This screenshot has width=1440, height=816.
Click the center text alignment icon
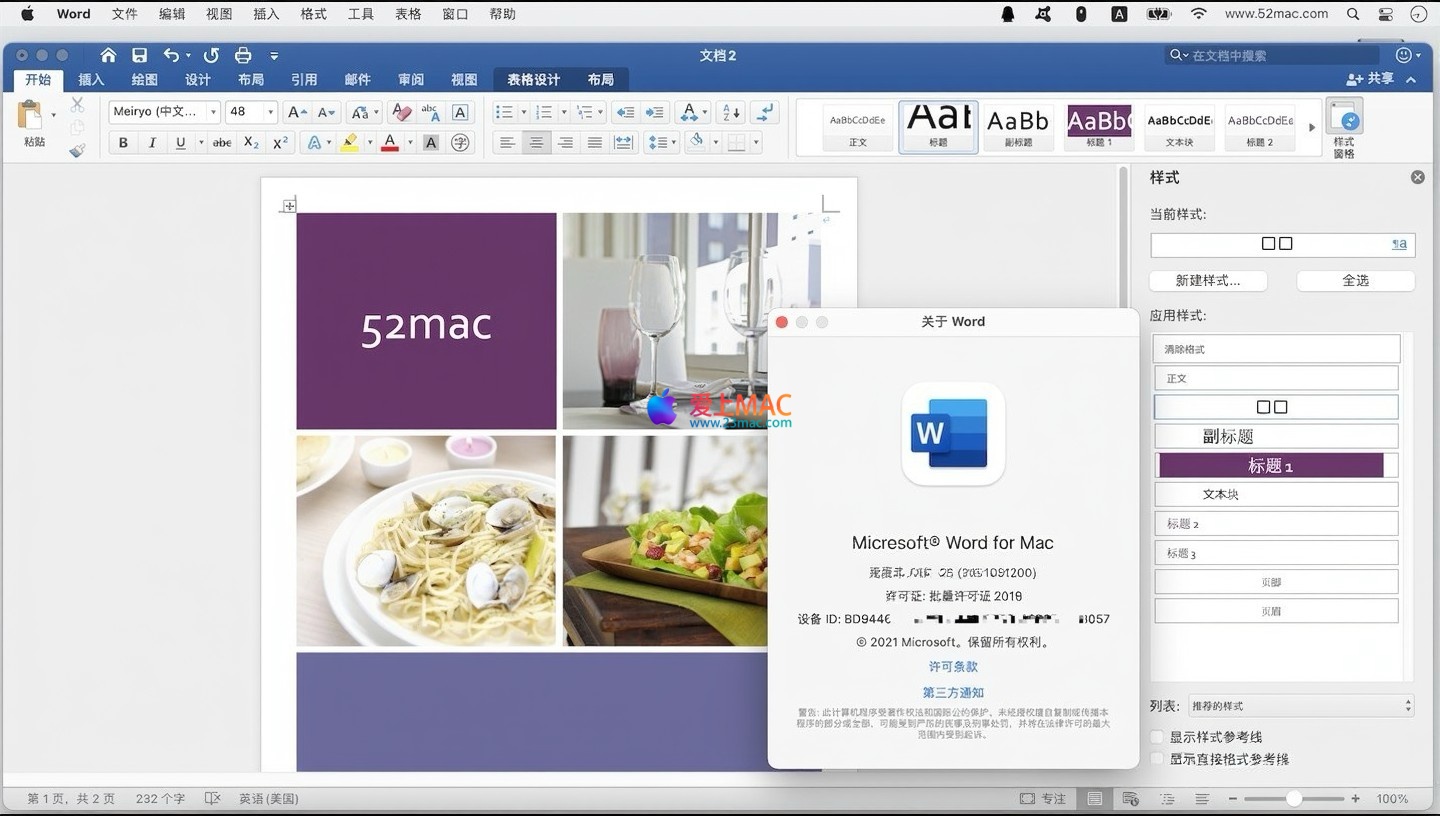[536, 143]
